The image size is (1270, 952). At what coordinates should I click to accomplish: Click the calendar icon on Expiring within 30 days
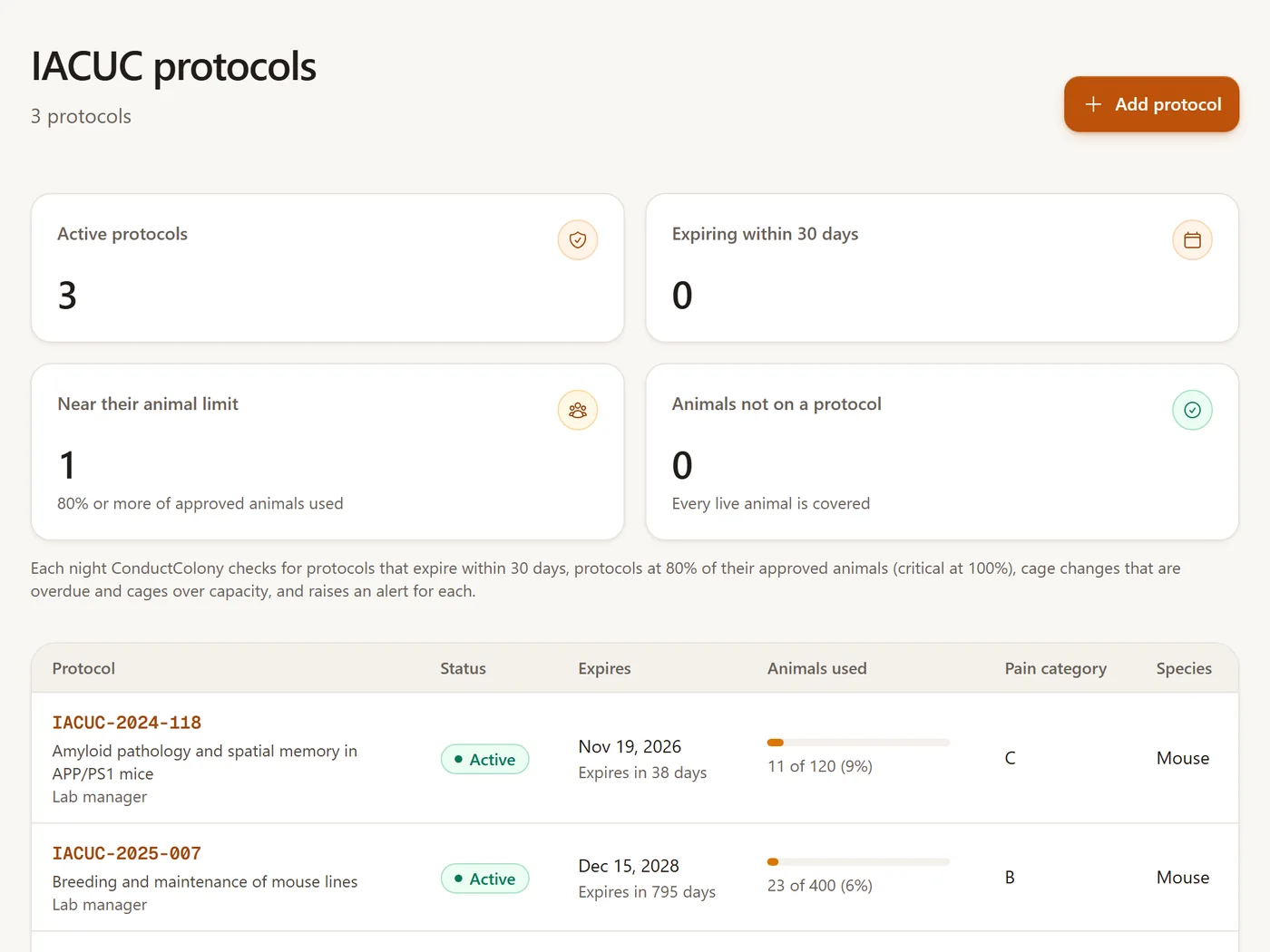click(1192, 240)
